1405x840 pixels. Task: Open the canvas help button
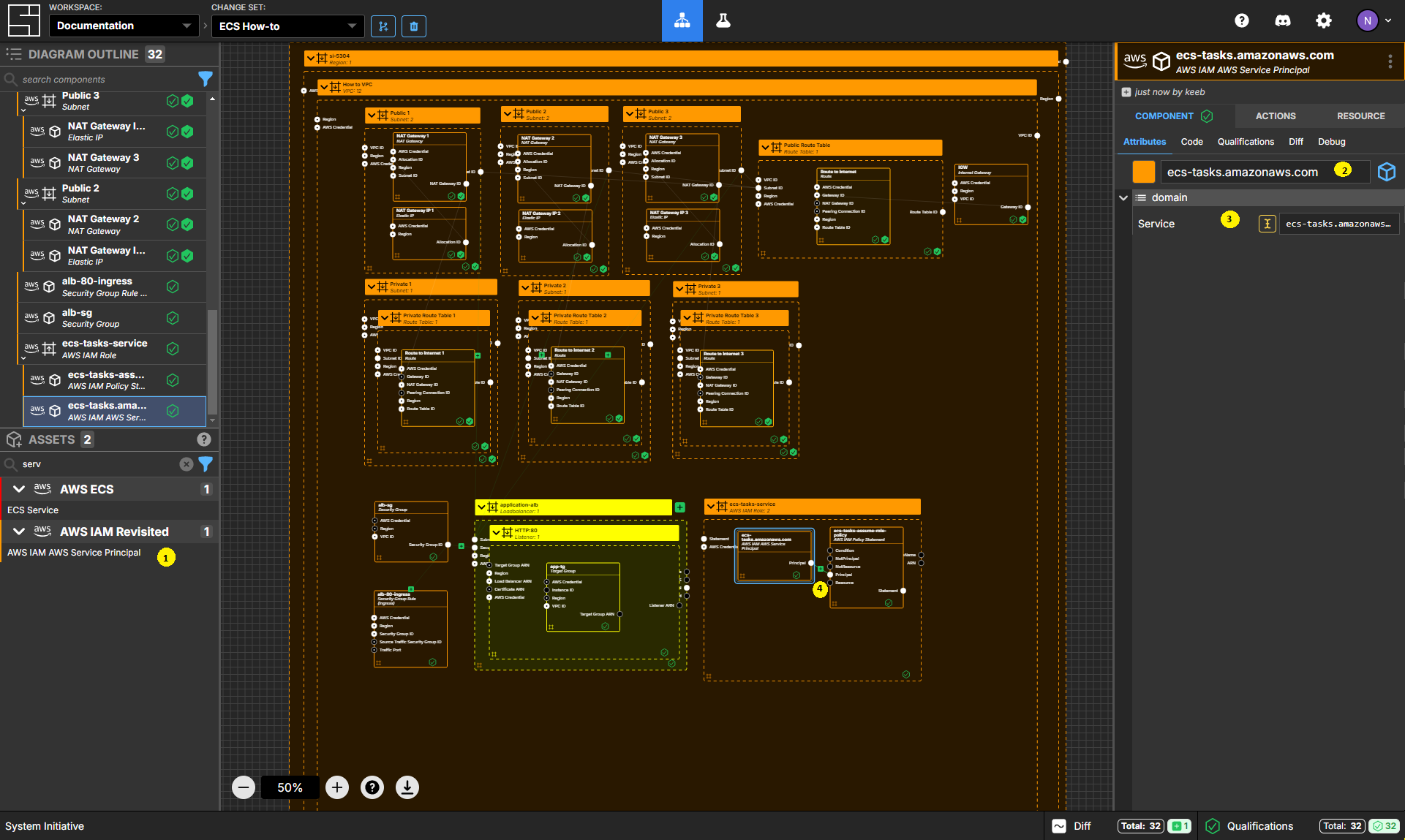(x=372, y=787)
